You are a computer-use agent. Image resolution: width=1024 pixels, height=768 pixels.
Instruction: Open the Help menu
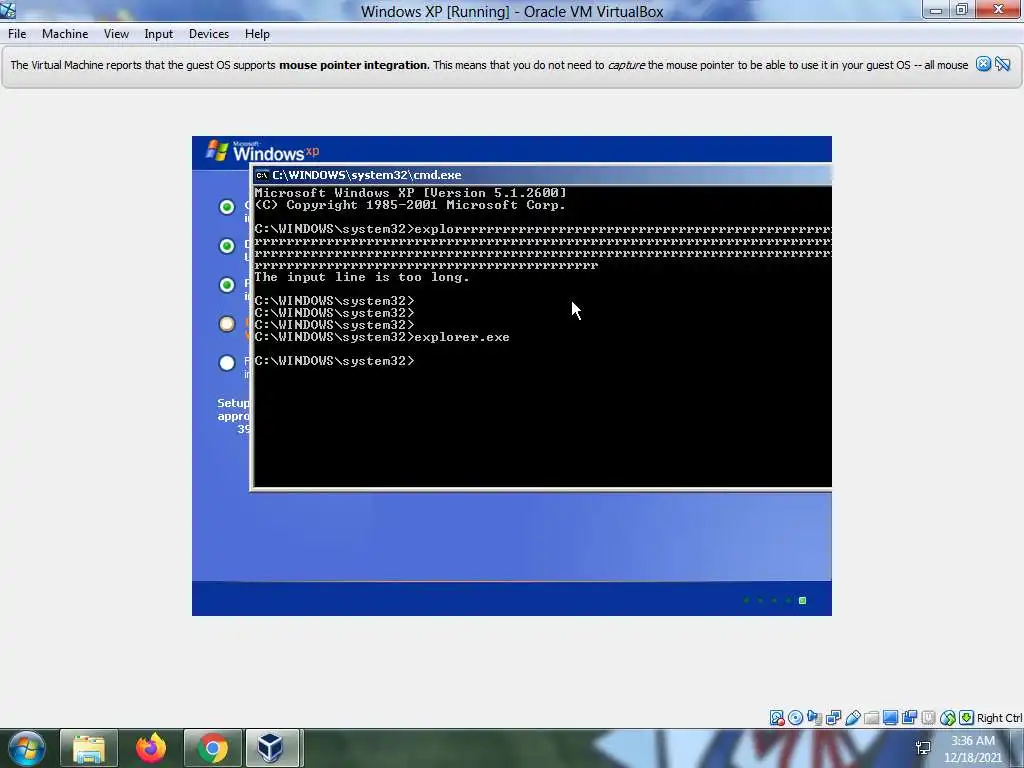click(x=257, y=34)
